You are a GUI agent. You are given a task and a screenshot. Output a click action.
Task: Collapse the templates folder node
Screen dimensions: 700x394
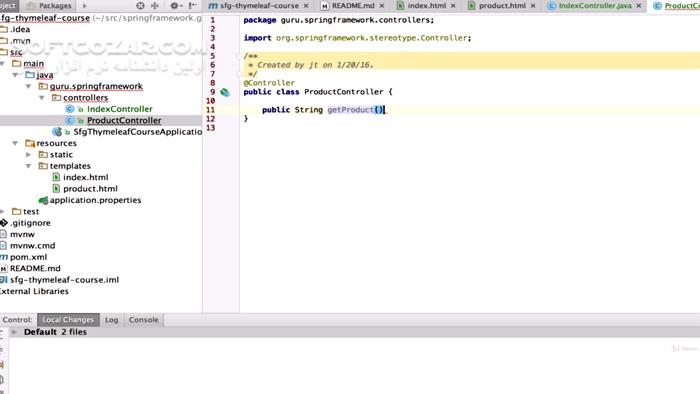point(29,166)
